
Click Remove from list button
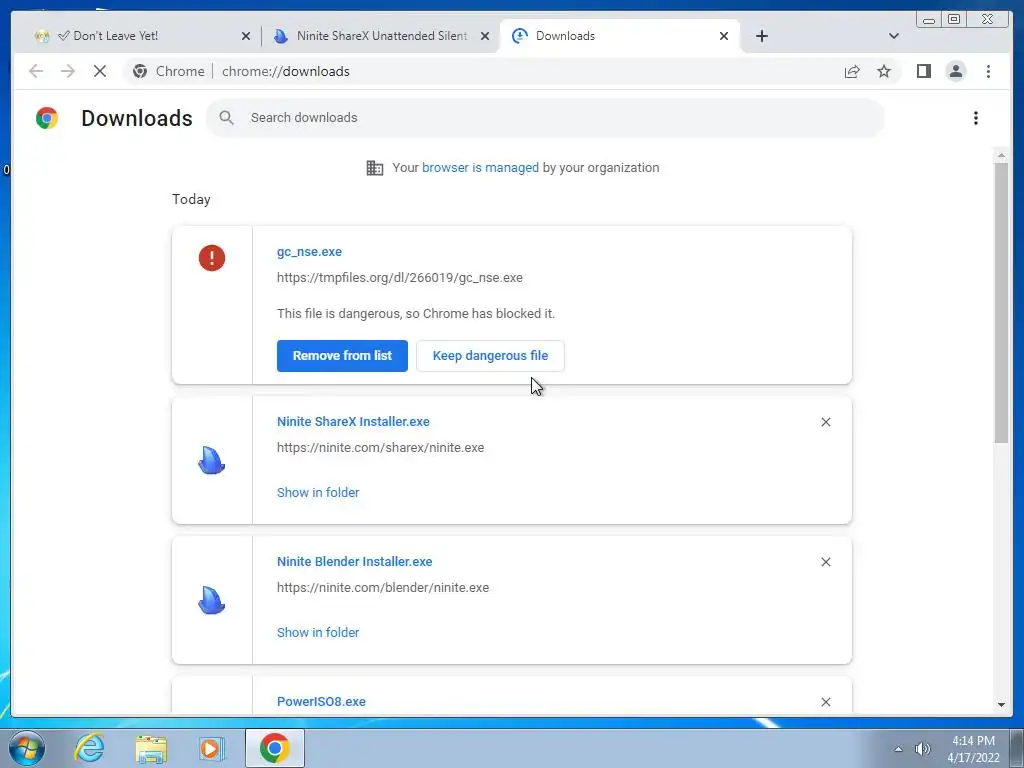pyautogui.click(x=342, y=356)
